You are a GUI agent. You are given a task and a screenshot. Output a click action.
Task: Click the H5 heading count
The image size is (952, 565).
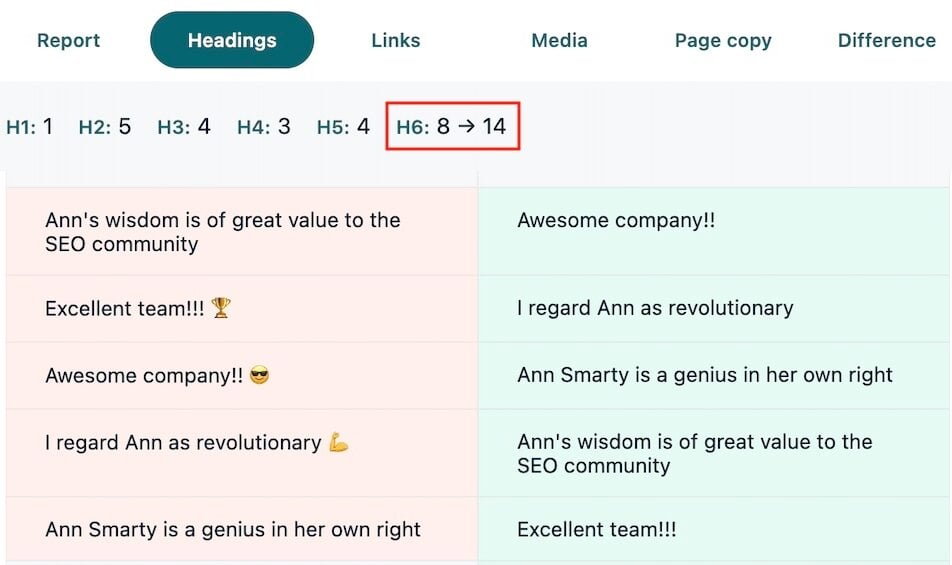click(343, 127)
